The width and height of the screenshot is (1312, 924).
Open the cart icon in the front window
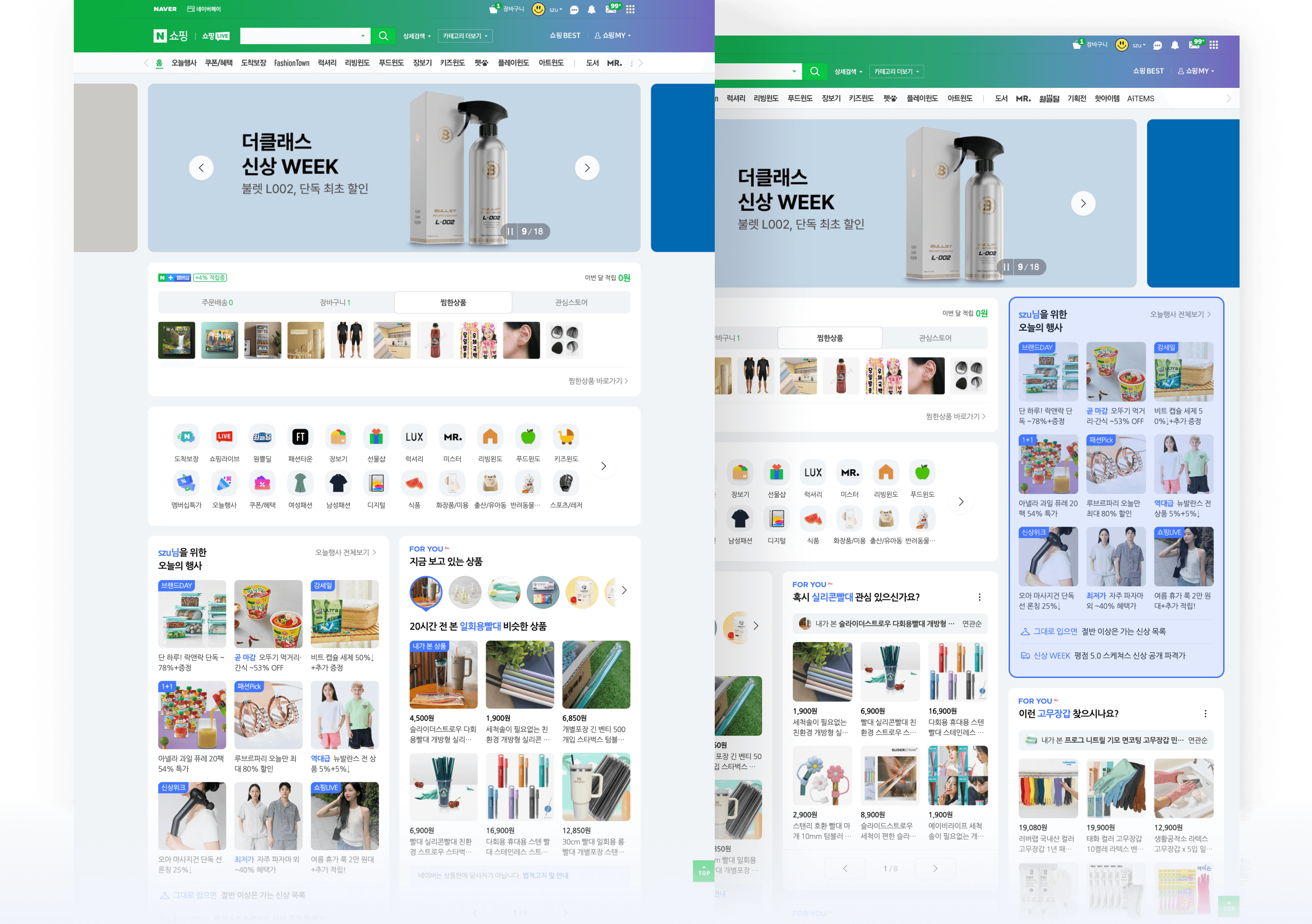(x=494, y=9)
